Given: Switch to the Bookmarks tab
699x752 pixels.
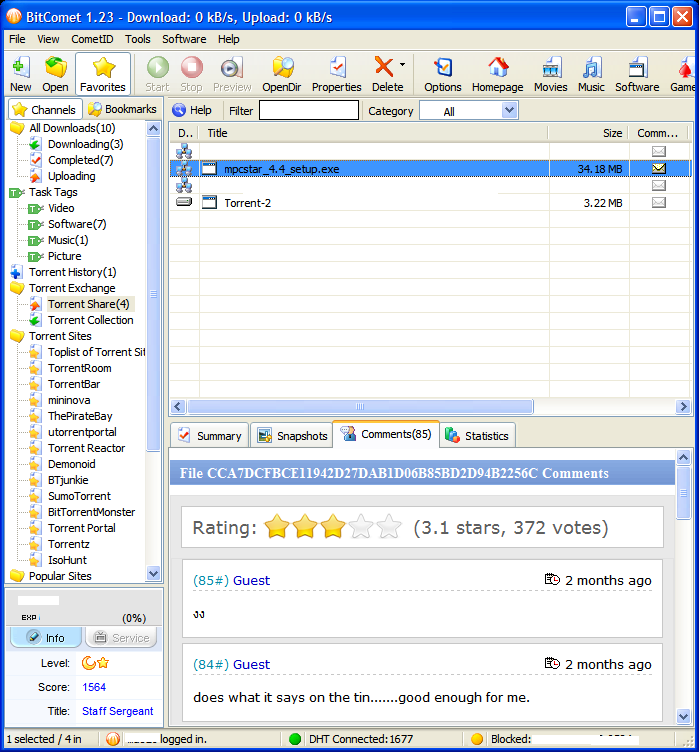Looking at the screenshot, I should (x=123, y=109).
